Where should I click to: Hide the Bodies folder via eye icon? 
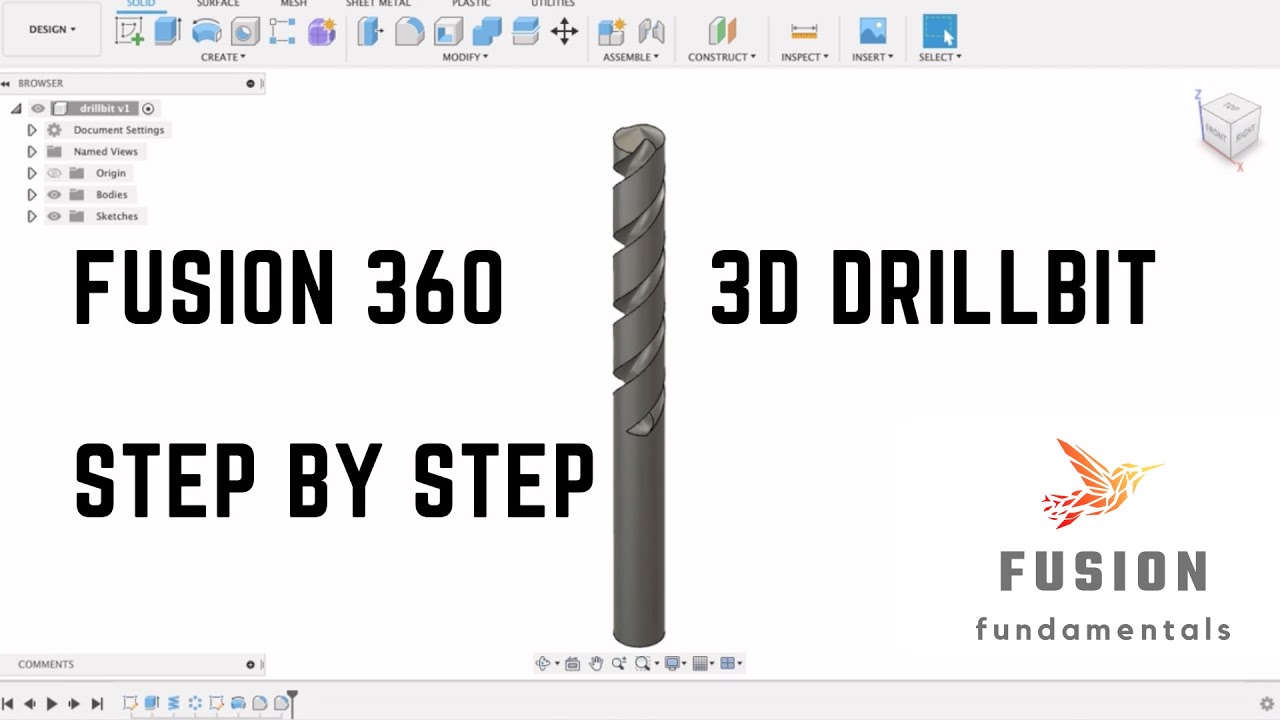pyautogui.click(x=54, y=195)
